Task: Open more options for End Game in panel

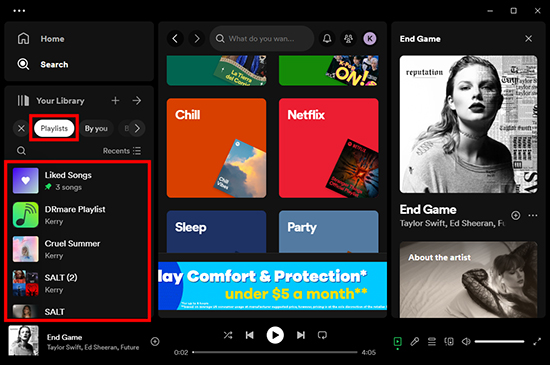Action: (532, 215)
